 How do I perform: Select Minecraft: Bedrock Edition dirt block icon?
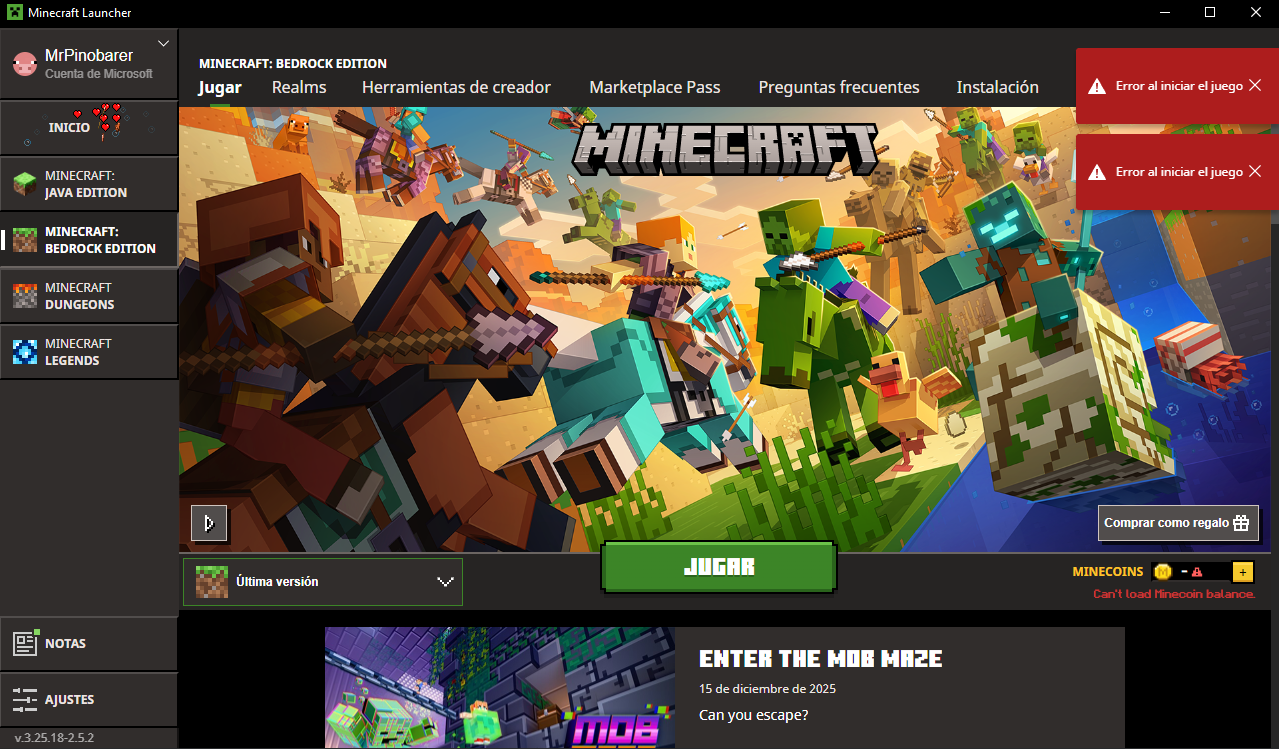coord(25,240)
